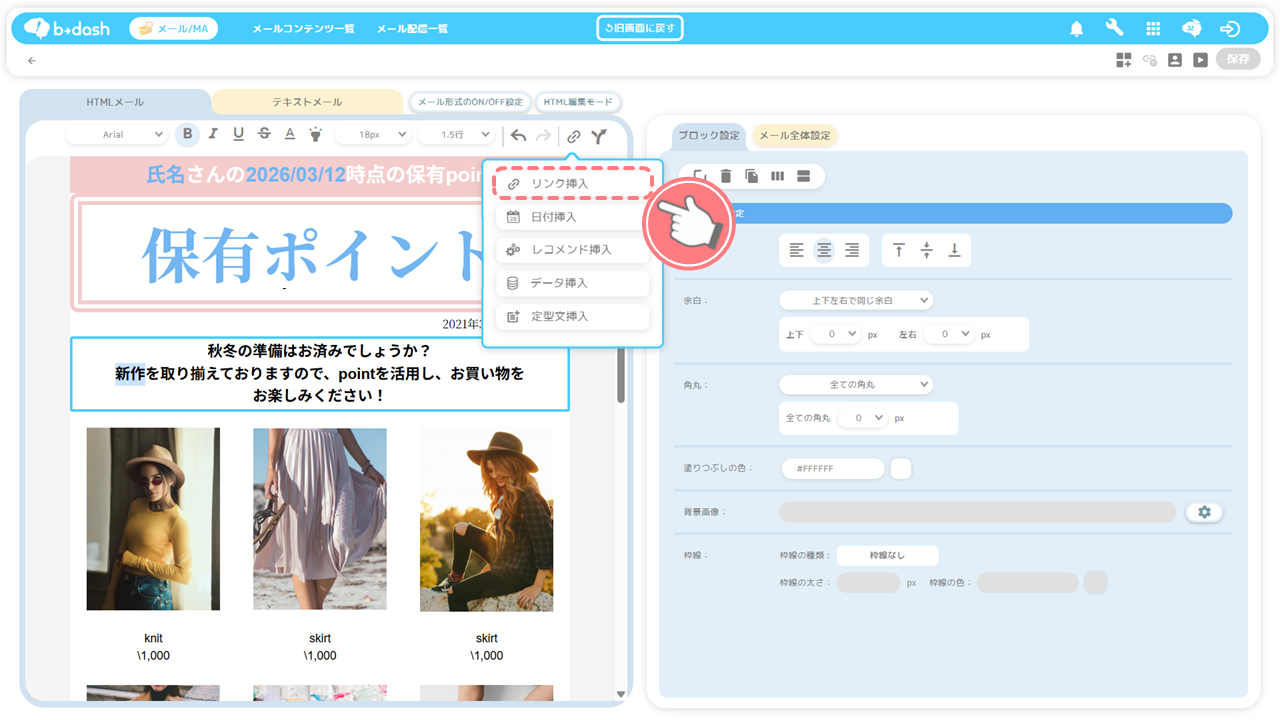Screen dimensions: 1280x720
Task: Click the align to top icon
Action: coord(899,251)
